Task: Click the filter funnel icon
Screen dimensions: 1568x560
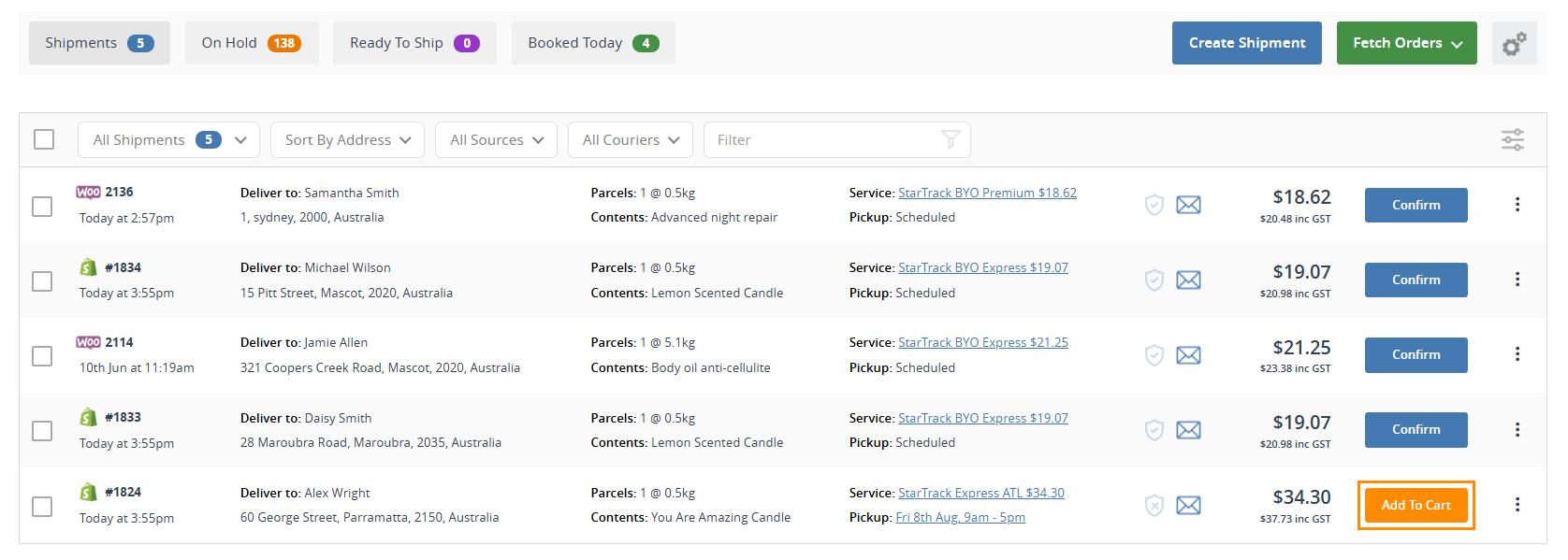Action: (x=951, y=140)
